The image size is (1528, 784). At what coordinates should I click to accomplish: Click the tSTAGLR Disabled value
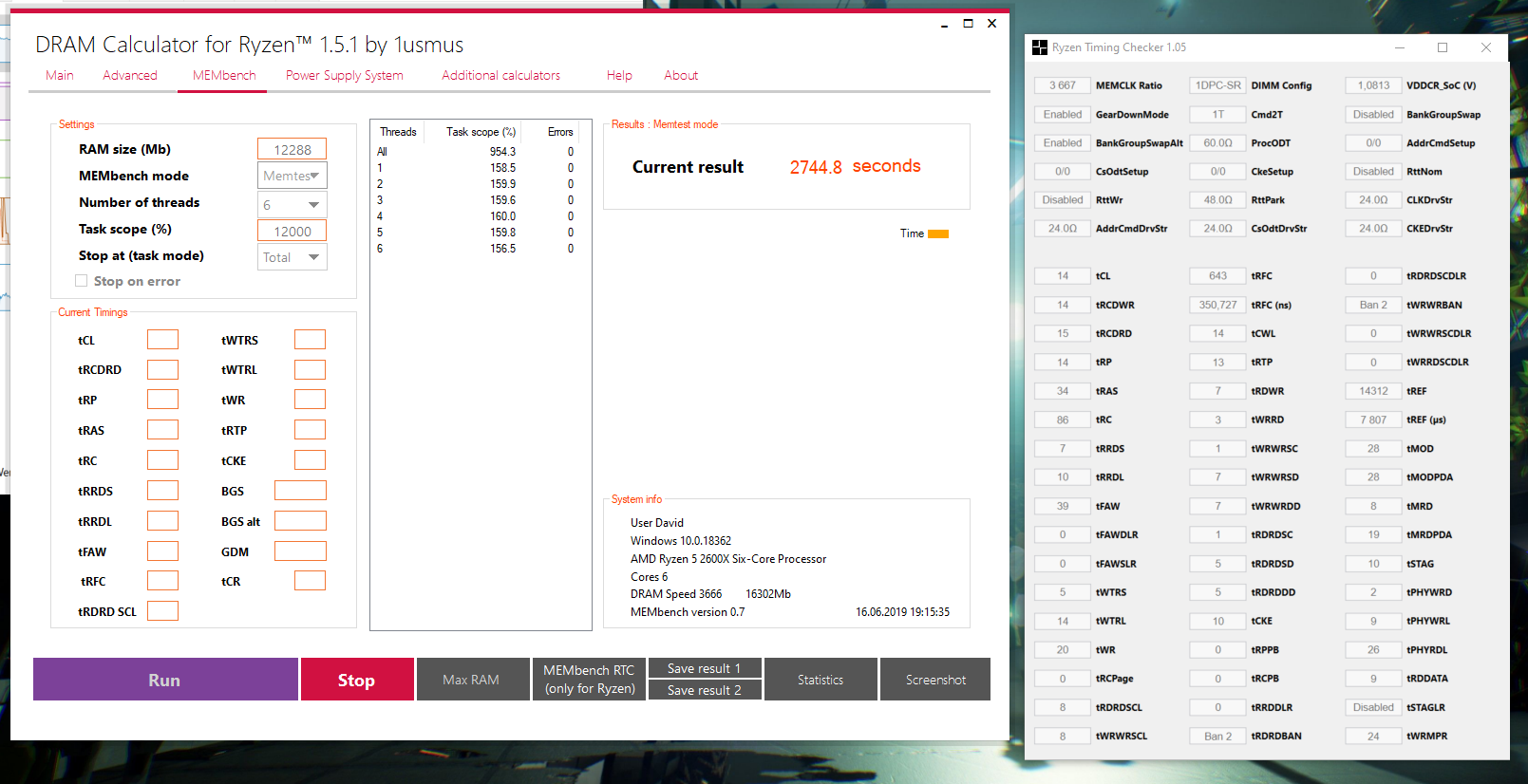(1373, 707)
